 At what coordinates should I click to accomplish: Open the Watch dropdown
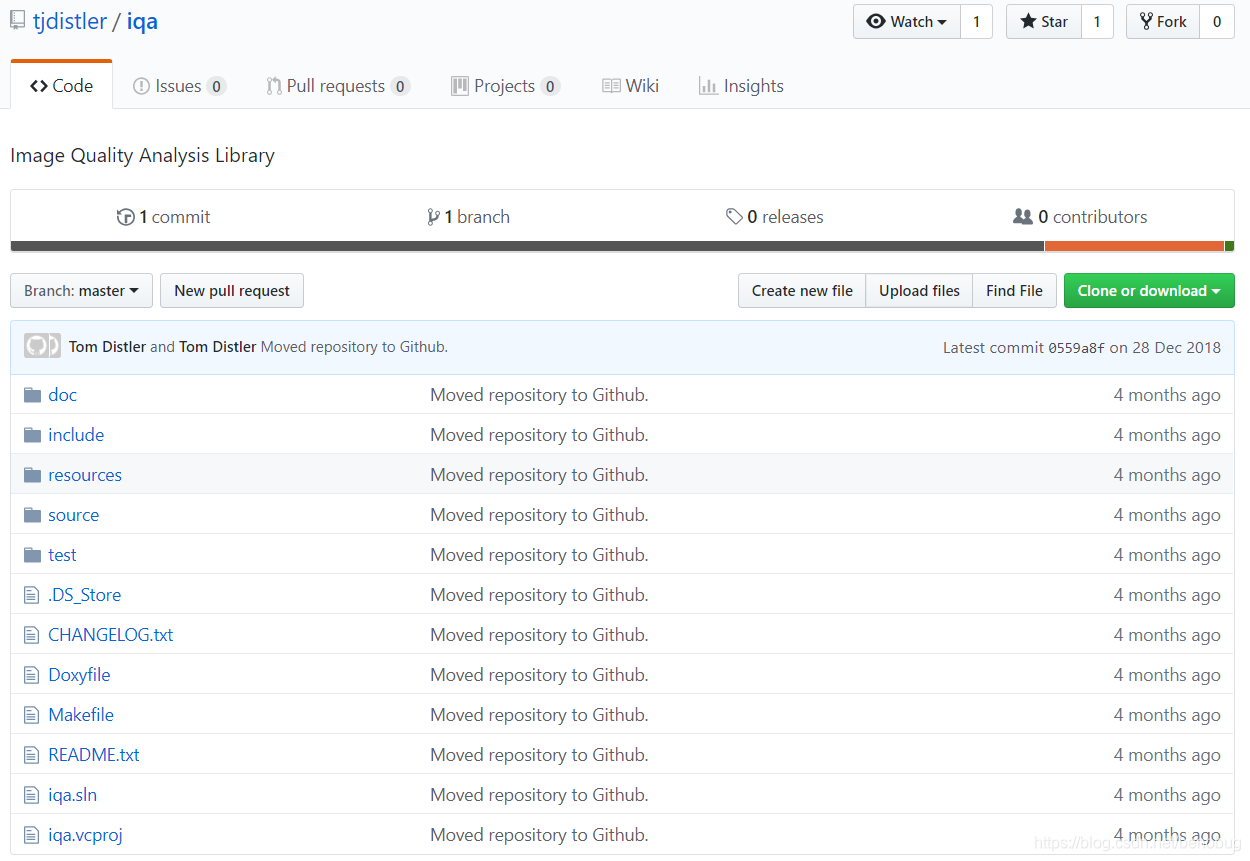click(907, 22)
